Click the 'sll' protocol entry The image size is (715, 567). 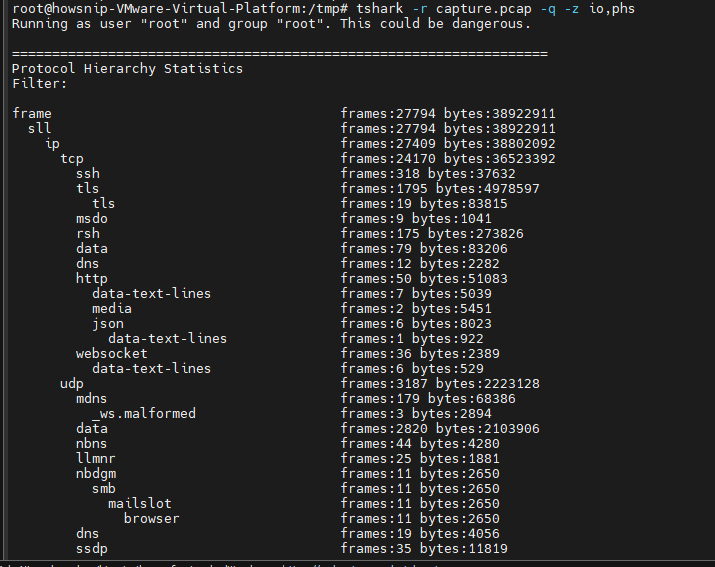39,129
